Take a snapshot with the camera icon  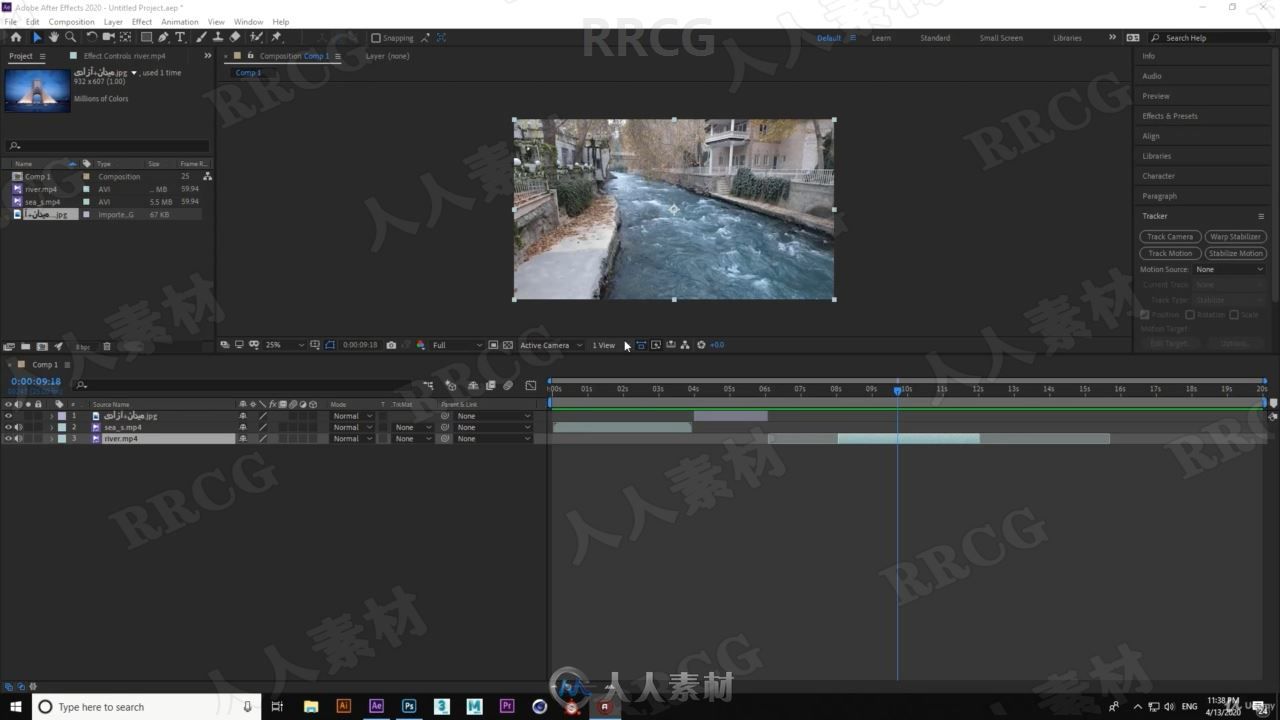pos(391,345)
